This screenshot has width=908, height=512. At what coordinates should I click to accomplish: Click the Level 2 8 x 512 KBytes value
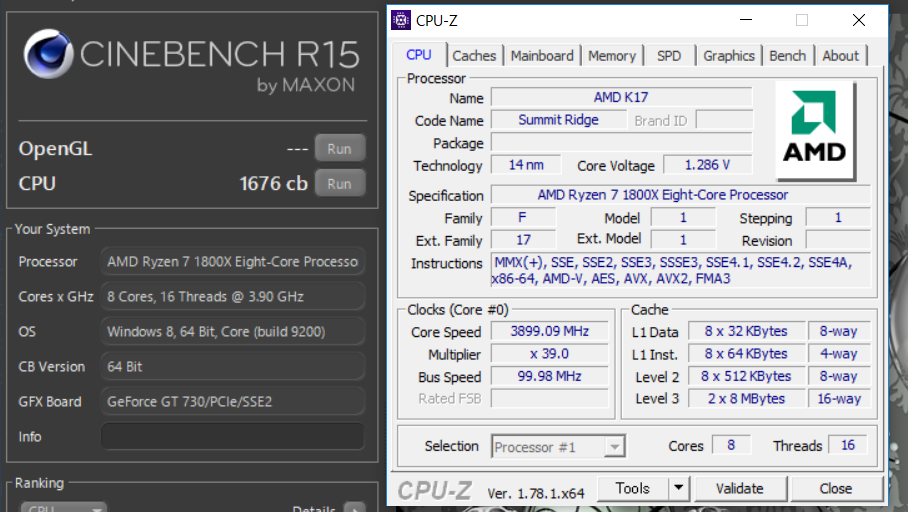(x=746, y=376)
